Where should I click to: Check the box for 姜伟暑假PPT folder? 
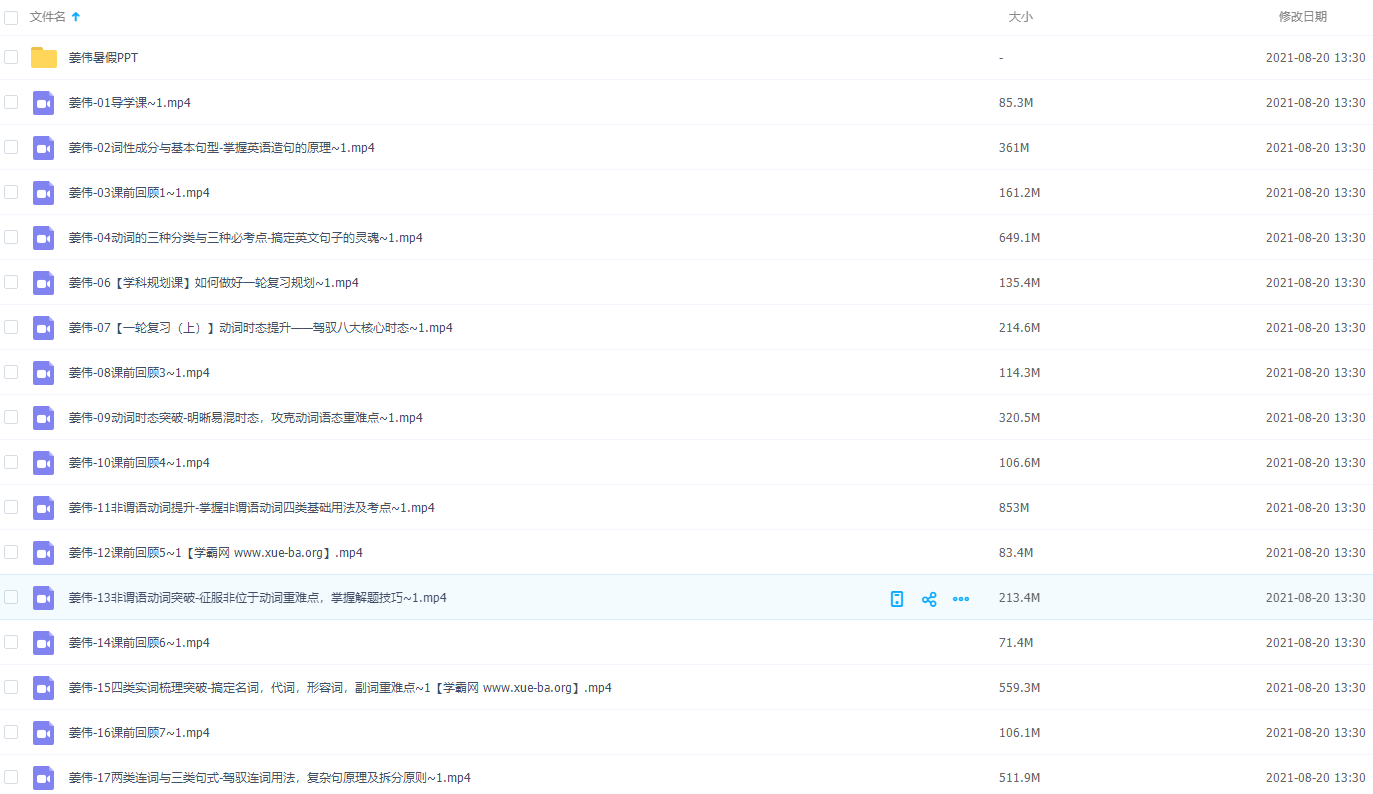click(x=11, y=57)
